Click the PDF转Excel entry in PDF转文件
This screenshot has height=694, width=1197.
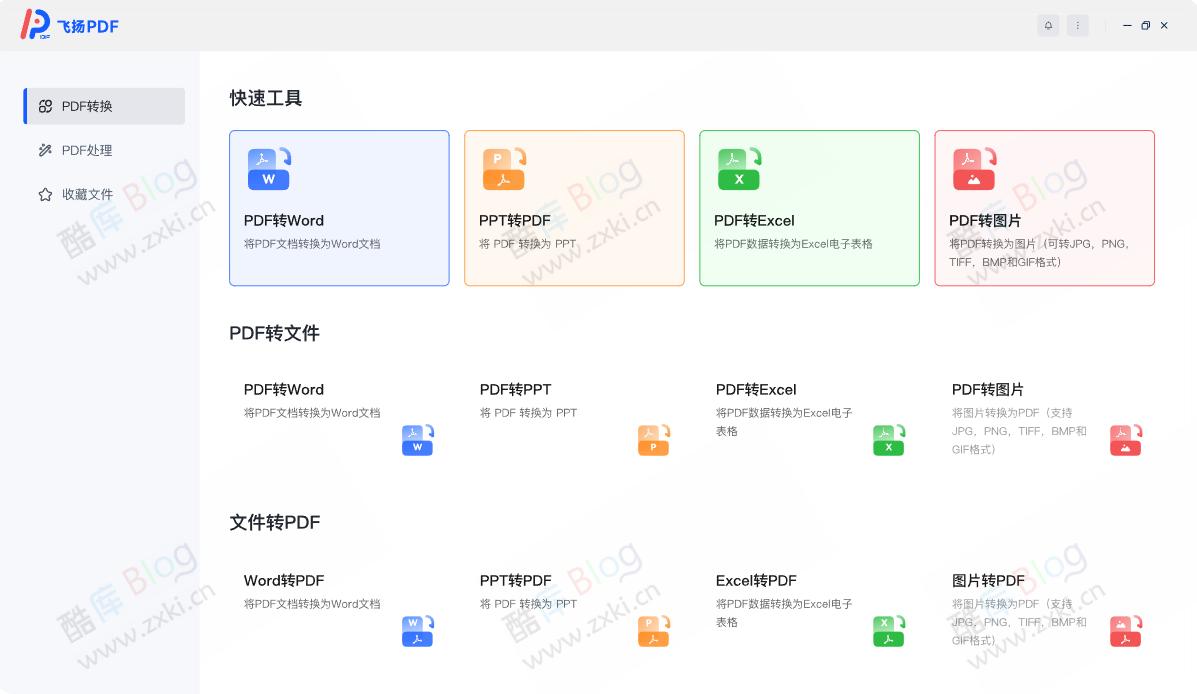755,389
